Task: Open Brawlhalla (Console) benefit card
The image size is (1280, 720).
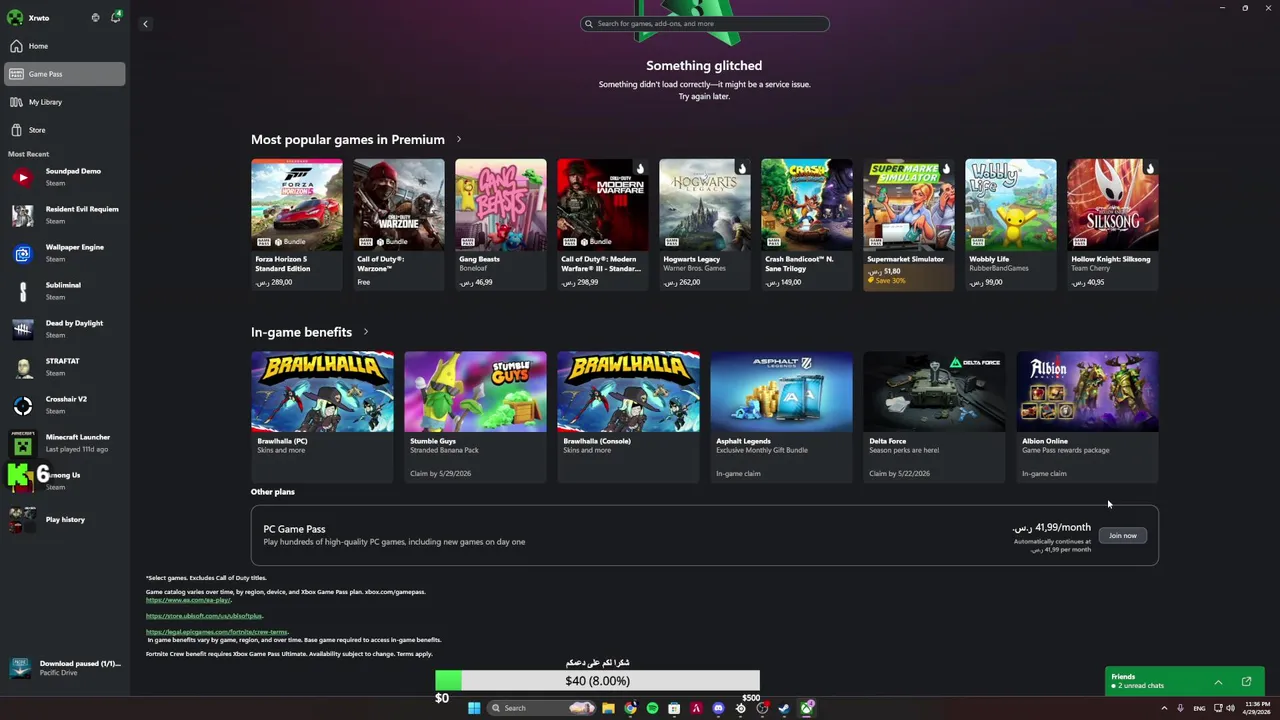Action: point(628,417)
